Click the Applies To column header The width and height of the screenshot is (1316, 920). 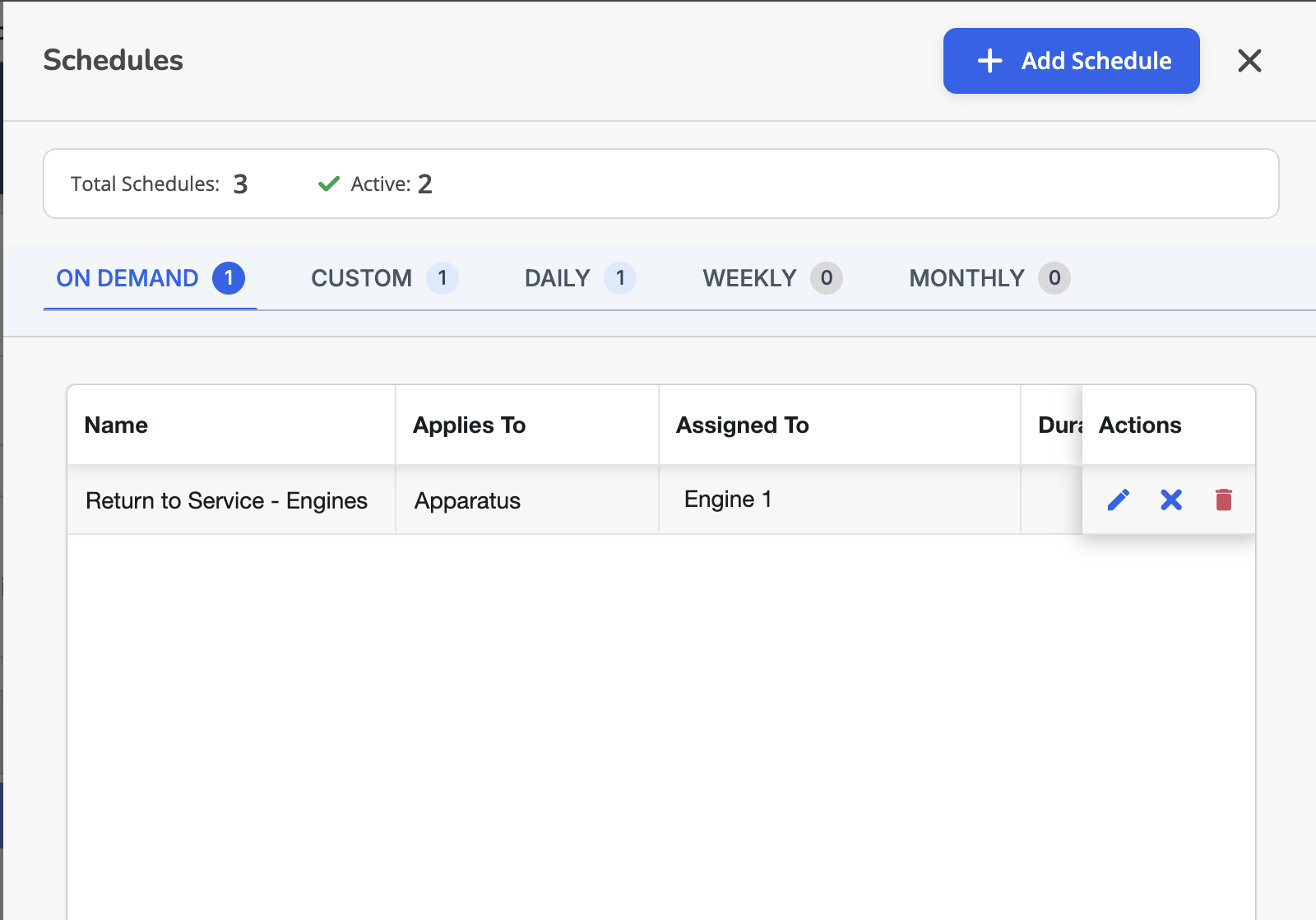527,425
